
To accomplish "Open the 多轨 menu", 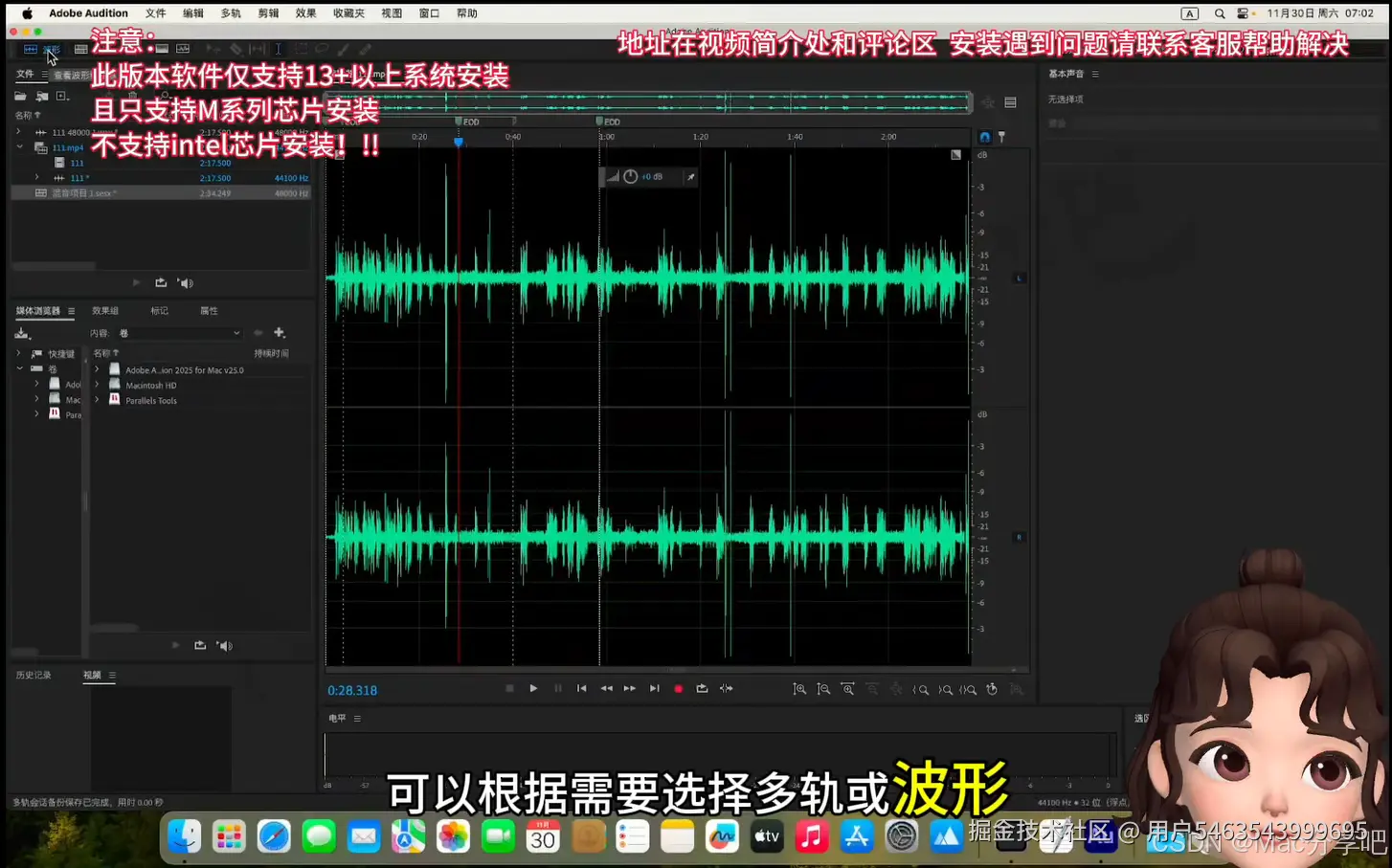I will [x=231, y=13].
